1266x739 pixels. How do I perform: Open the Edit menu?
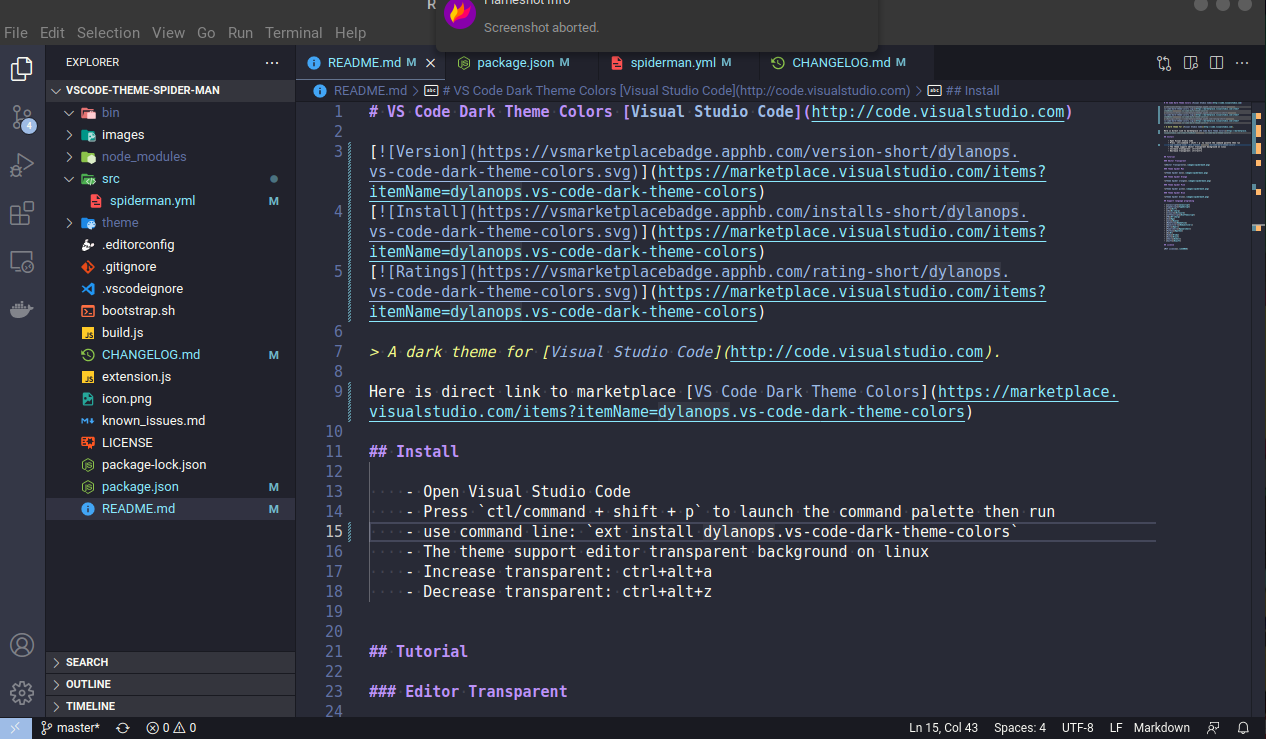[x=52, y=33]
